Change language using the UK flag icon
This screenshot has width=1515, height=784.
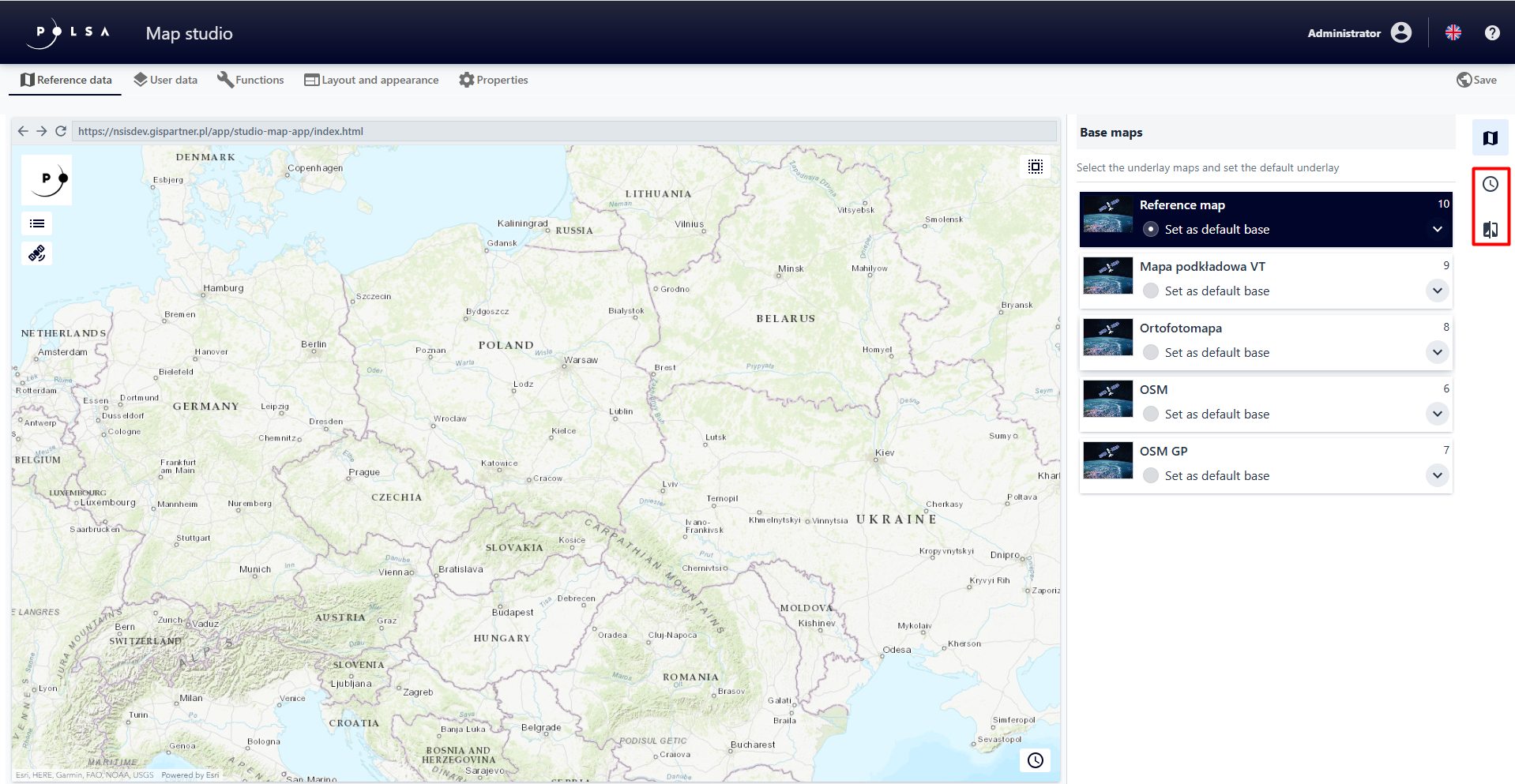click(1453, 32)
